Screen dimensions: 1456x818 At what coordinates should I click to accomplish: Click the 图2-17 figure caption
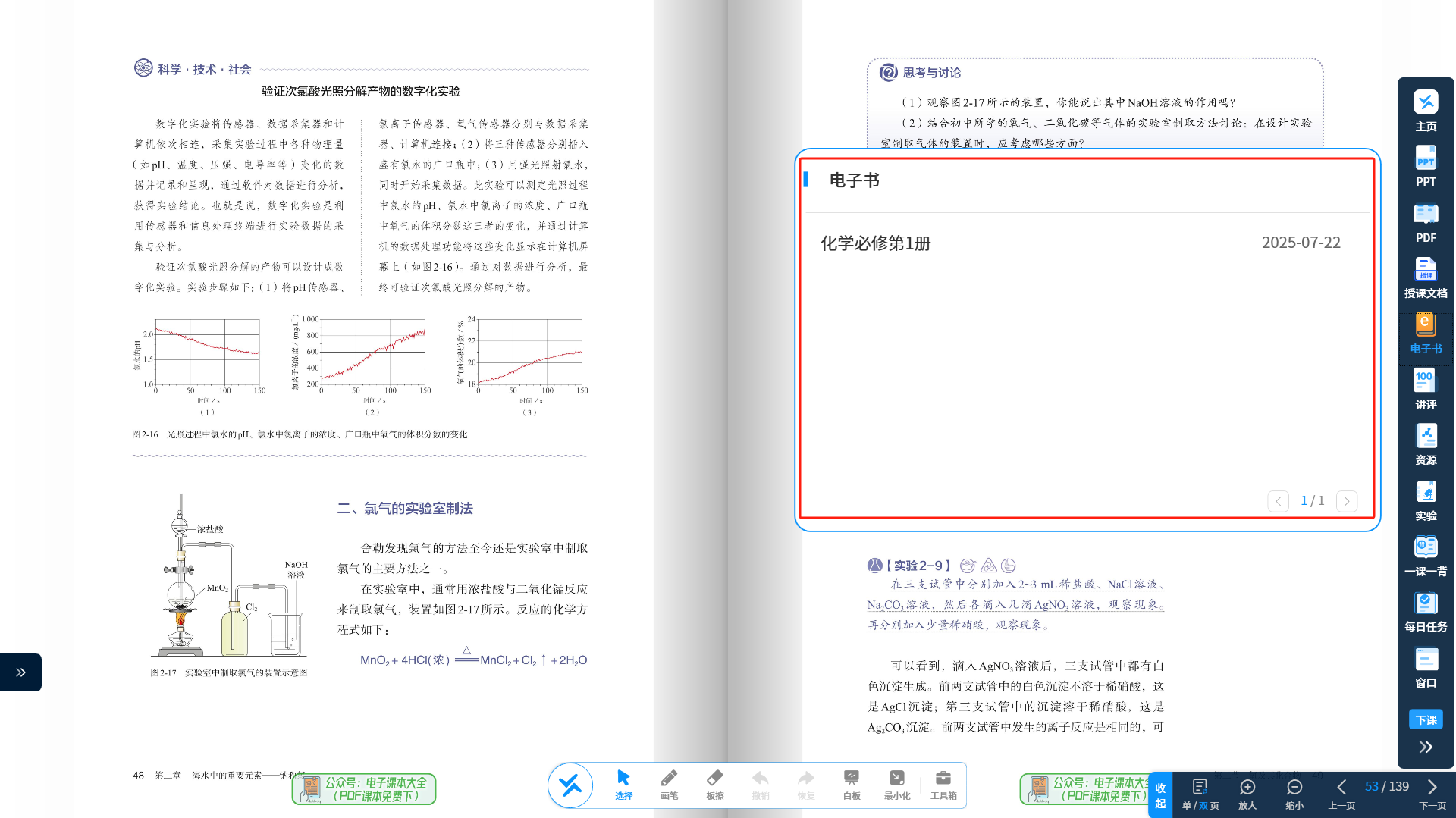pos(228,672)
